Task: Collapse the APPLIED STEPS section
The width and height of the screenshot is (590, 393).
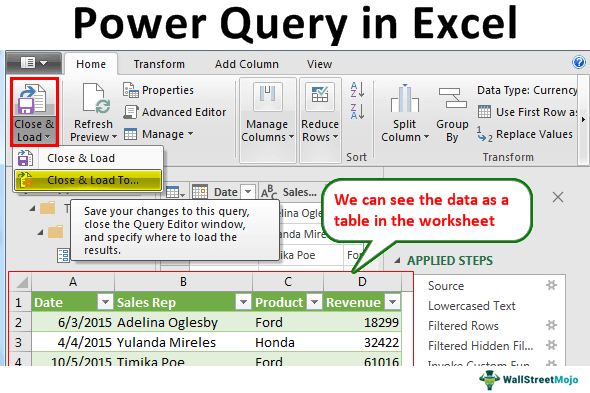Action: pyautogui.click(x=397, y=260)
